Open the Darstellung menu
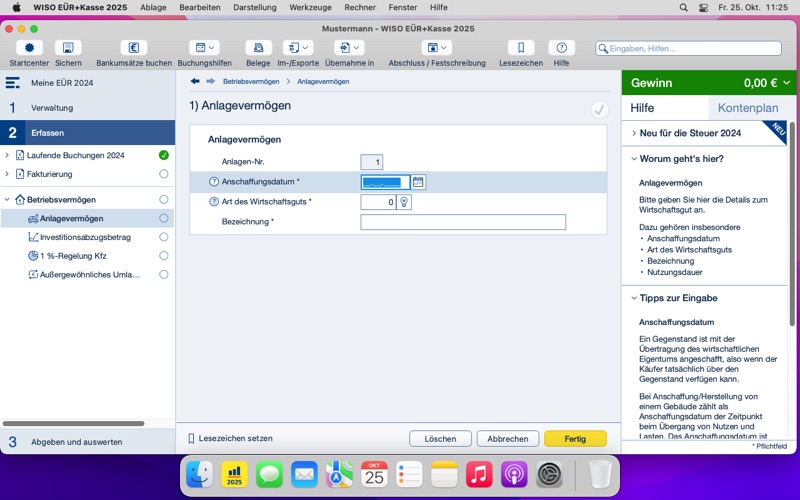Screen dimensions: 800x500 pos(255,8)
